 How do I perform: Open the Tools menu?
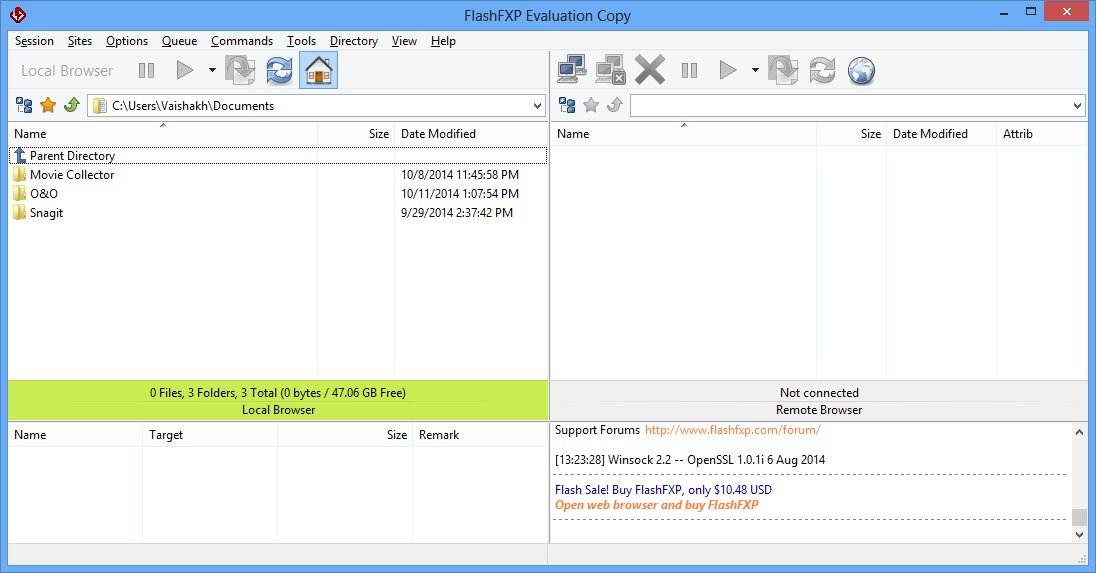pyautogui.click(x=301, y=41)
